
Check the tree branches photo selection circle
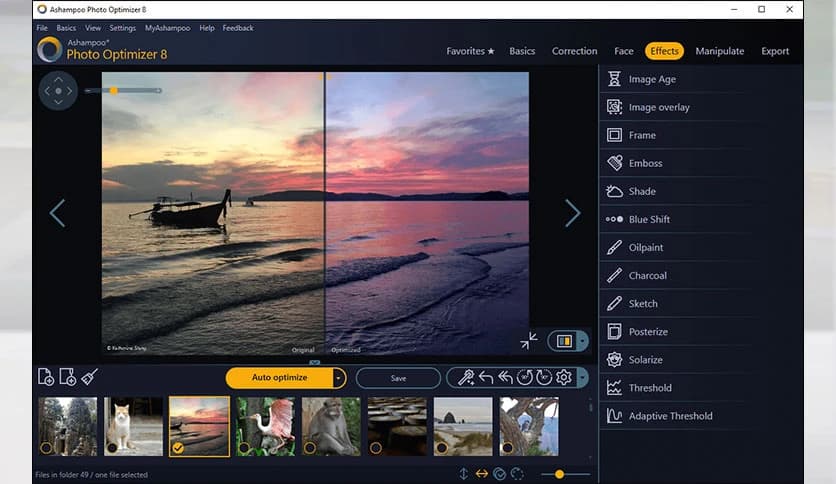coord(508,448)
